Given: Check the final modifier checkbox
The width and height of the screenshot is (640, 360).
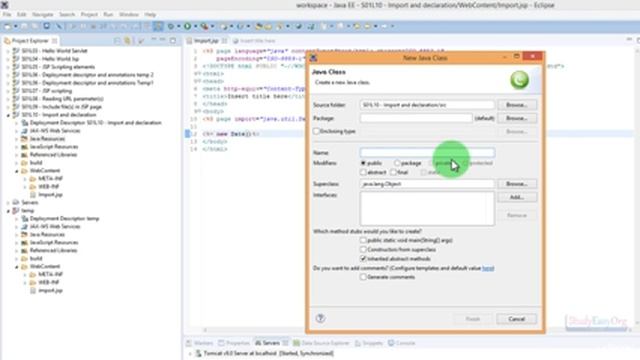Looking at the screenshot, I should pyautogui.click(x=393, y=172).
